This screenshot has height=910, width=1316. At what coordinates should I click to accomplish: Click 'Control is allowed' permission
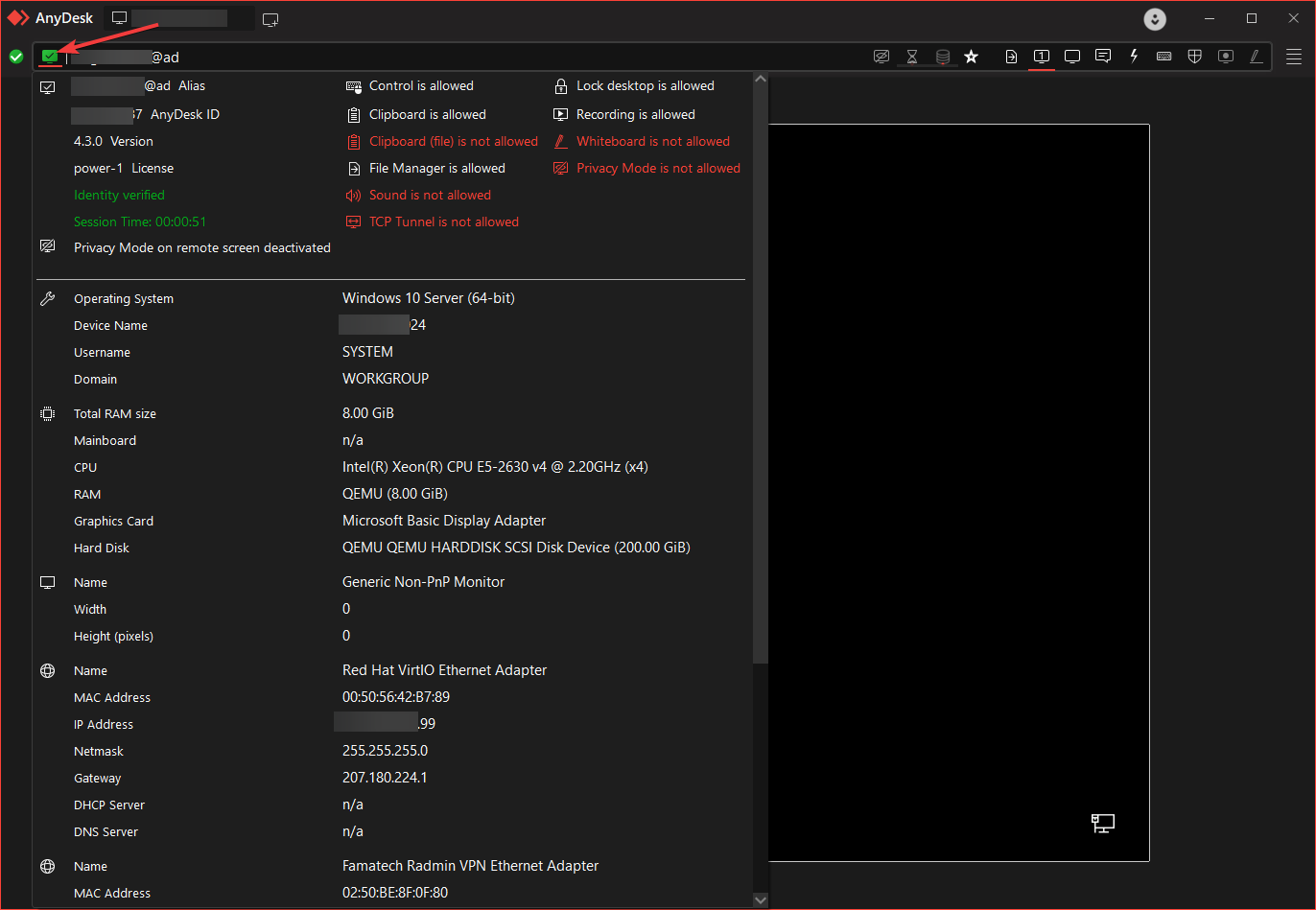click(x=421, y=85)
